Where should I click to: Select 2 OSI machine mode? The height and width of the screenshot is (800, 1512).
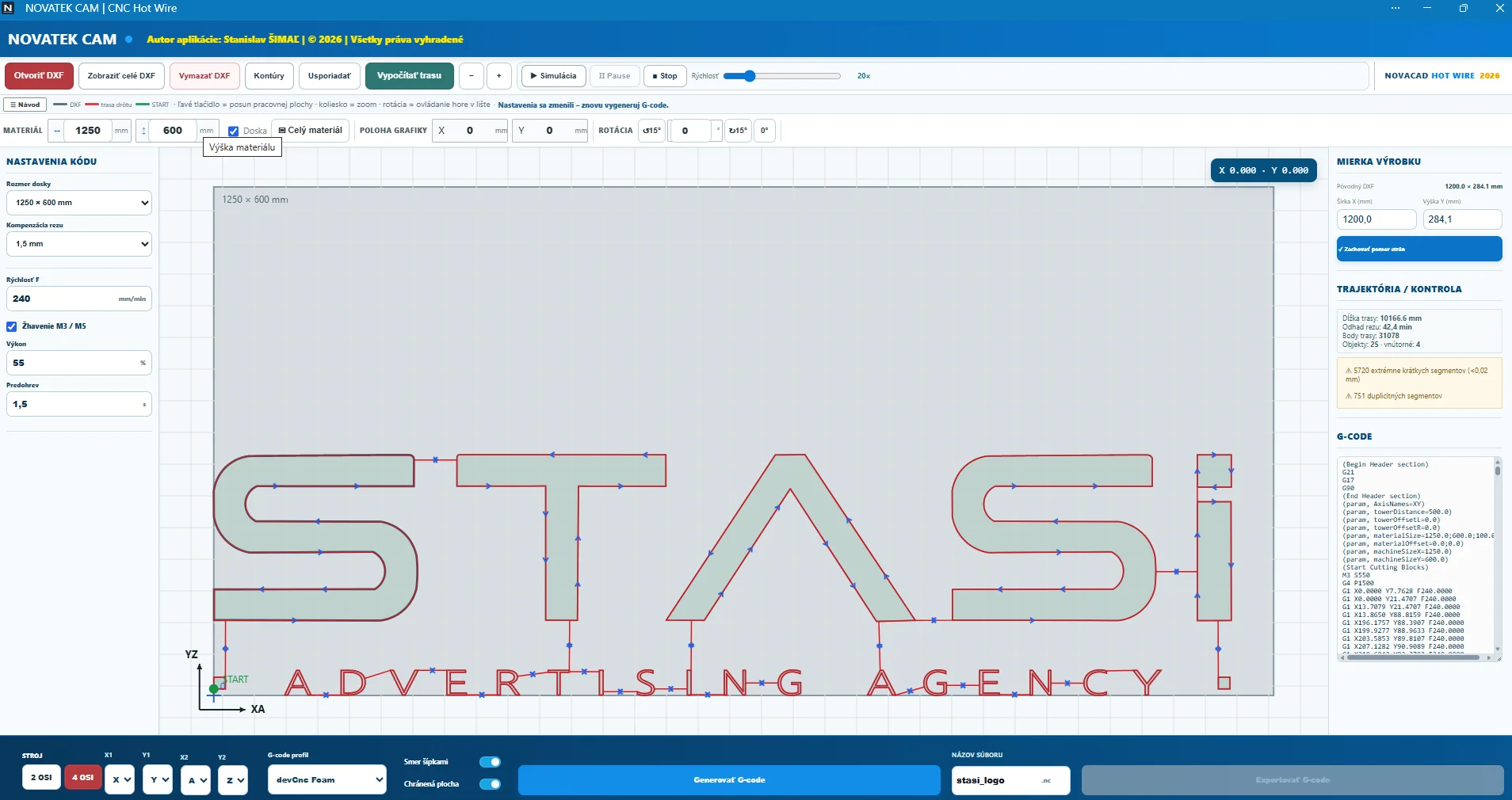(41, 778)
